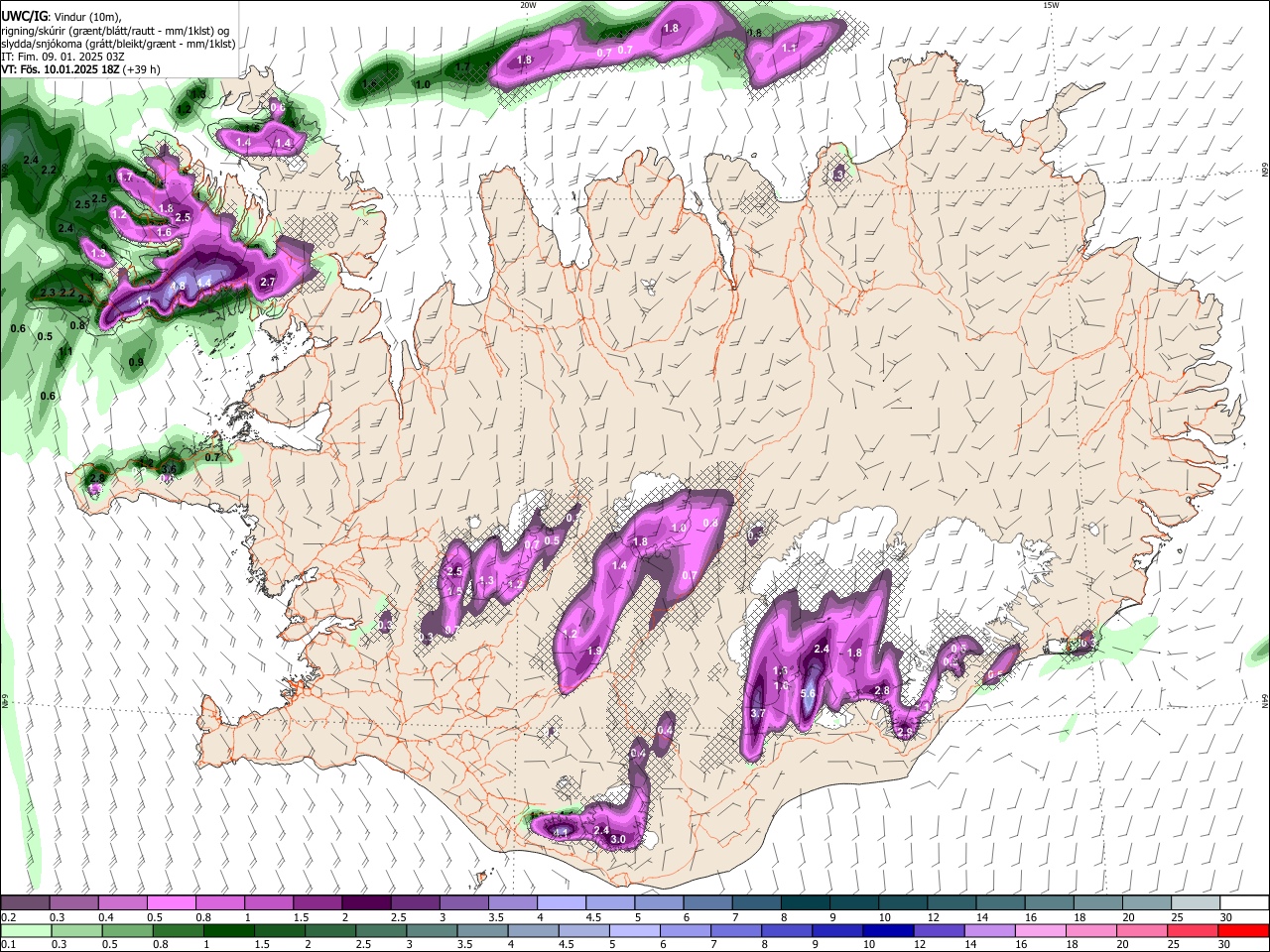Click the 2.7 value in the Westfjords
The width and height of the screenshot is (1270, 952).
click(266, 282)
